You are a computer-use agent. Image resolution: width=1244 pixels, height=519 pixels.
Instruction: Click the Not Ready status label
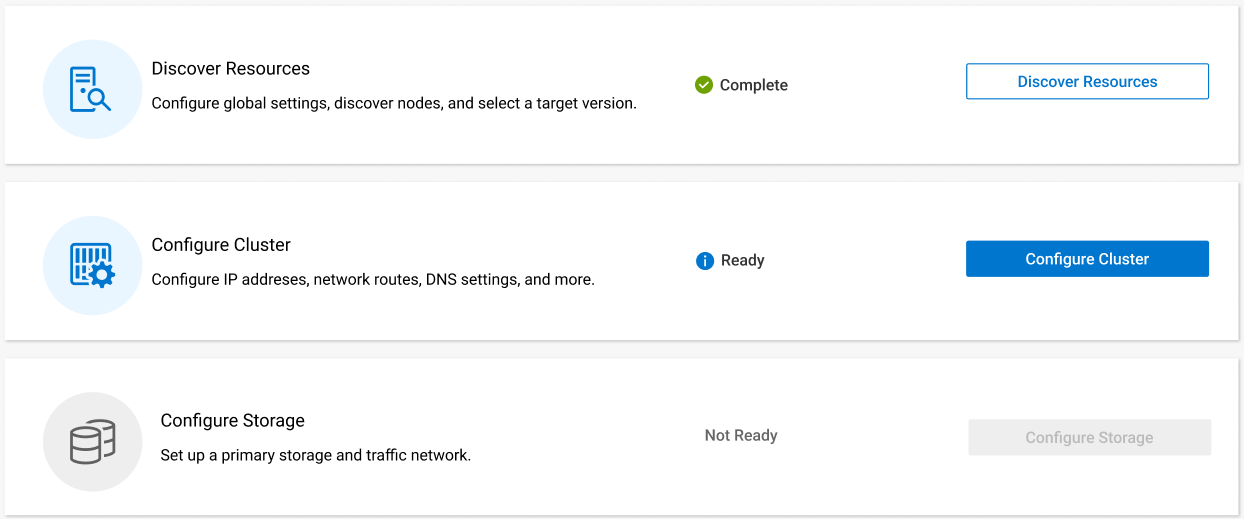point(741,436)
